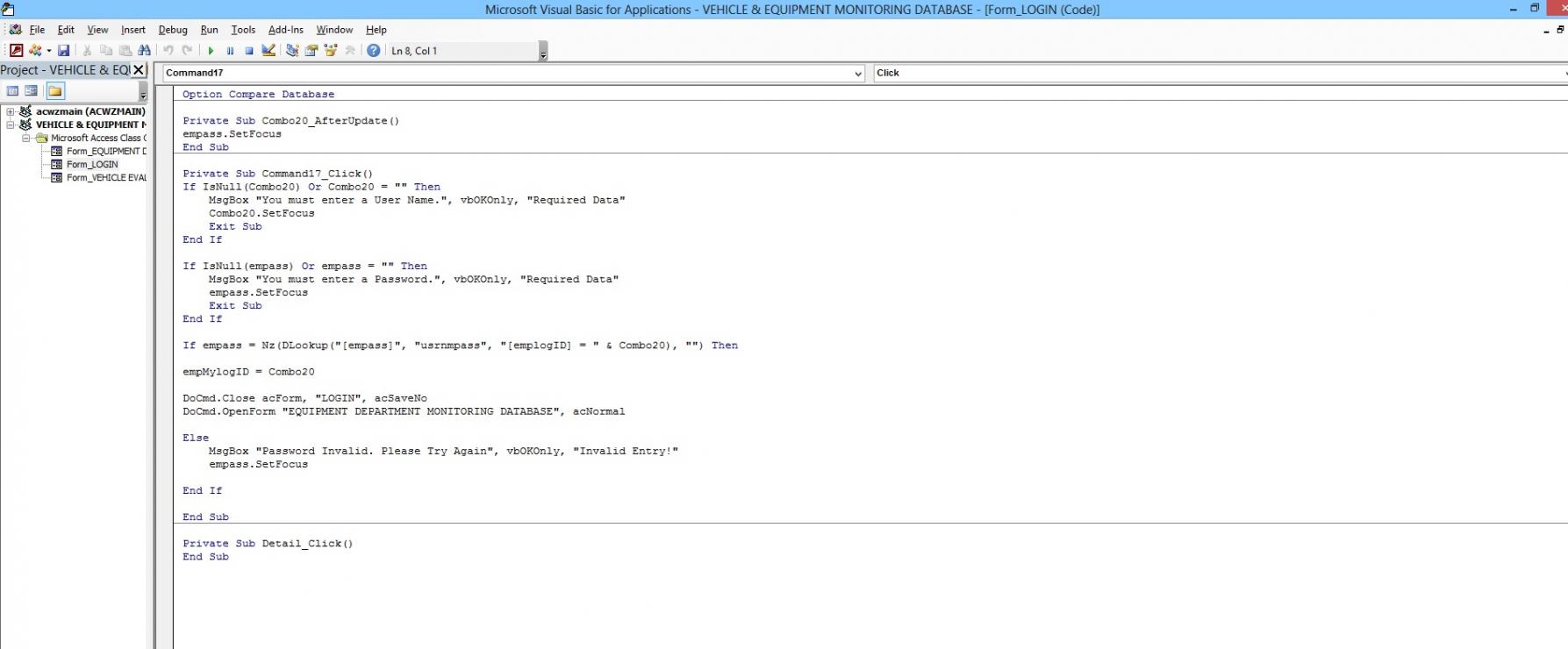Open the Tools menu

243,30
